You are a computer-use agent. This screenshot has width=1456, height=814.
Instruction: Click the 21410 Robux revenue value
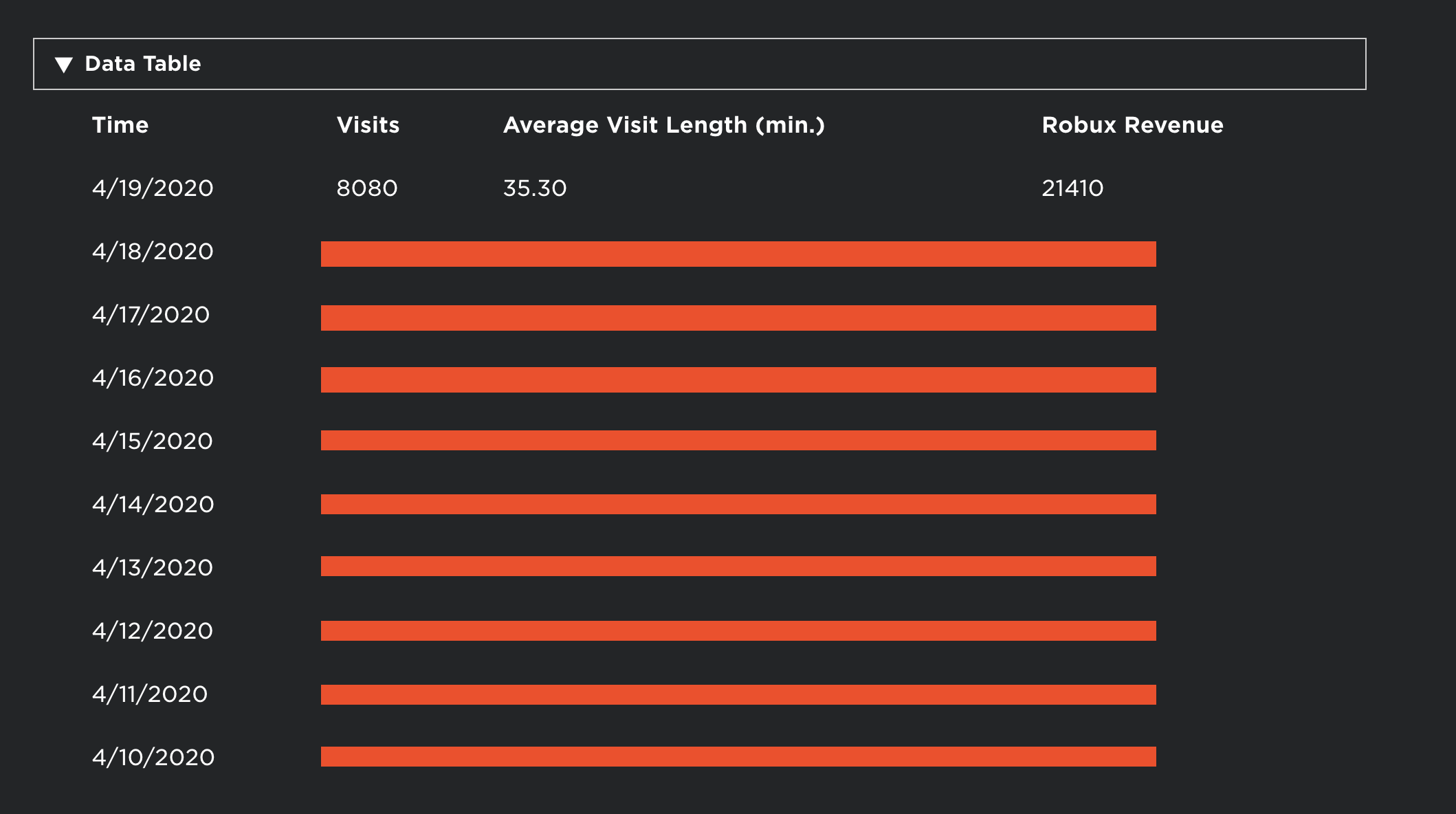(1072, 188)
